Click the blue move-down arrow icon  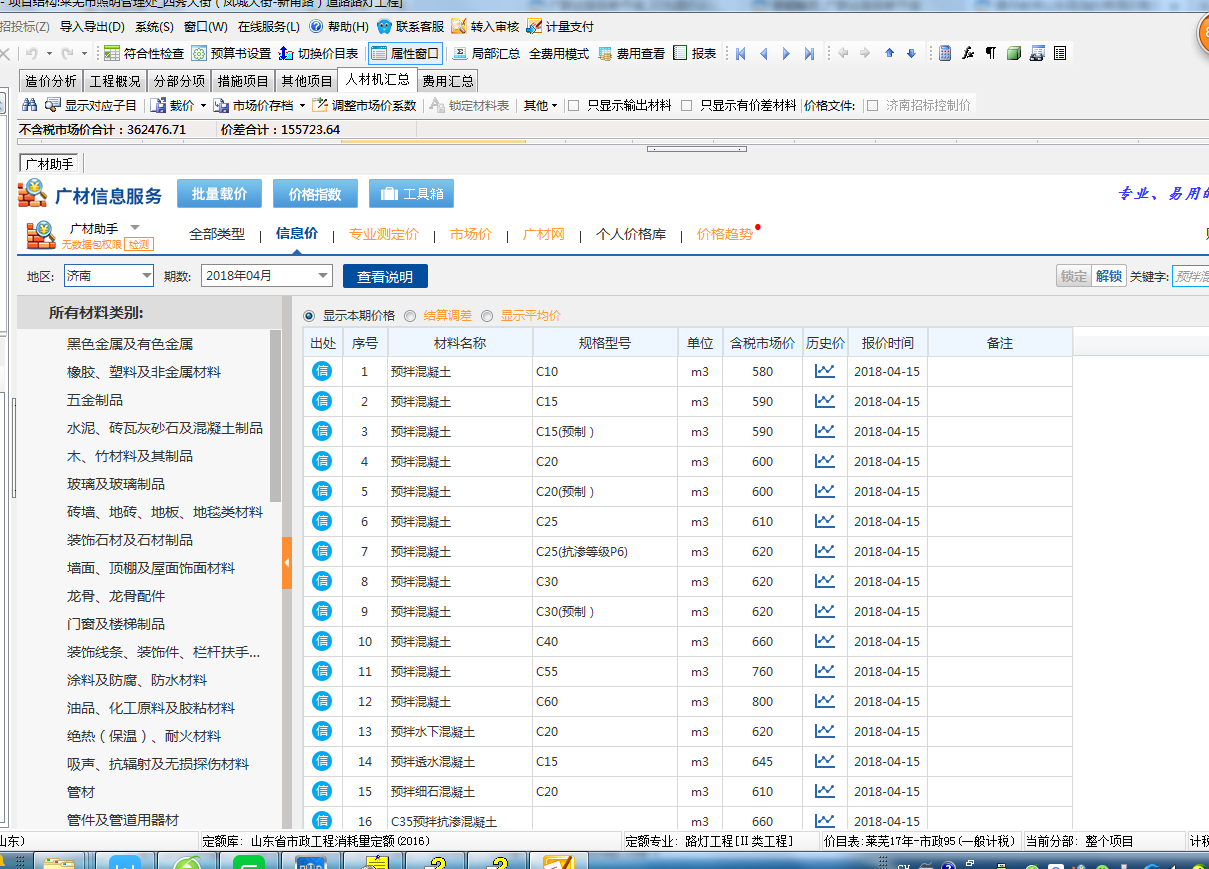tap(911, 53)
